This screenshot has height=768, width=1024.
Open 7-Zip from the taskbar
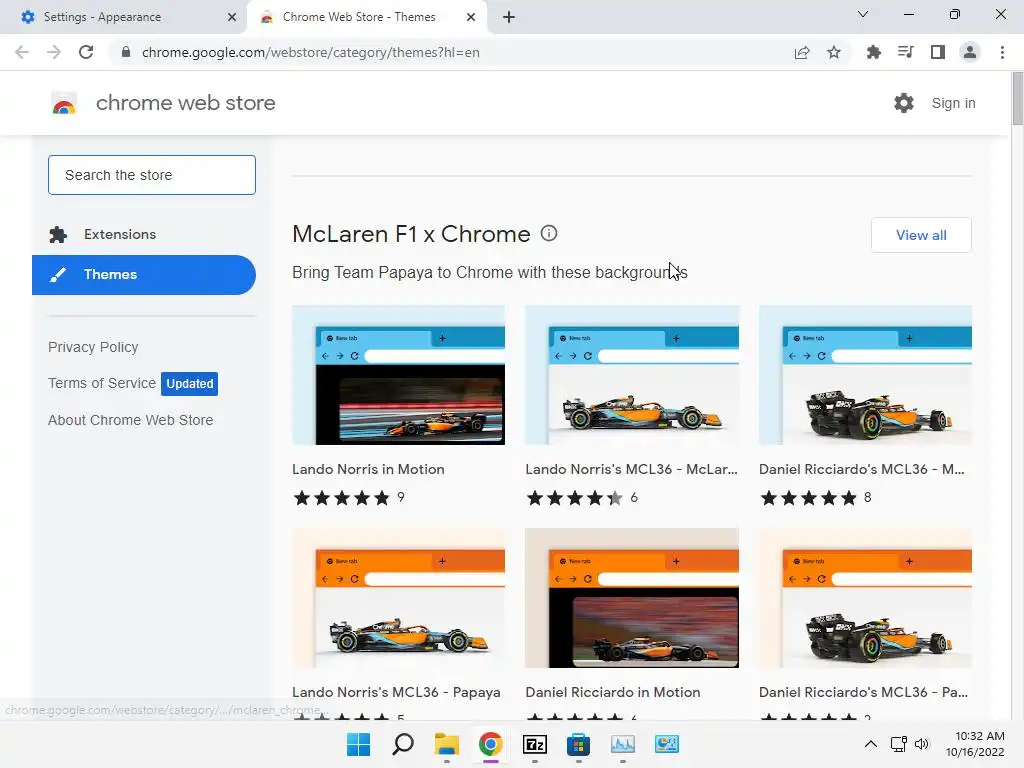pyautogui.click(x=535, y=744)
